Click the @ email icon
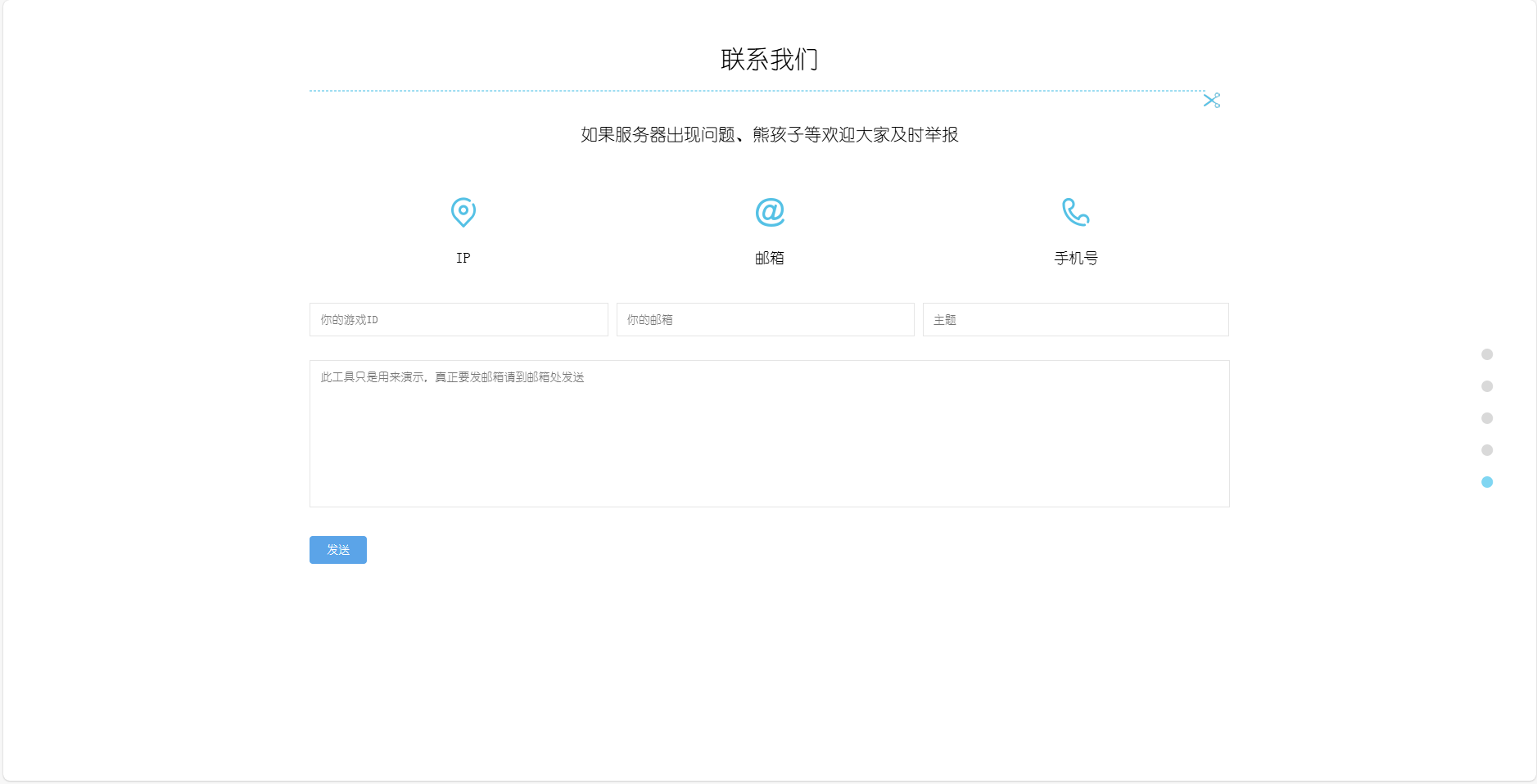Screen dimensions: 1537x784 pyautogui.click(x=769, y=212)
